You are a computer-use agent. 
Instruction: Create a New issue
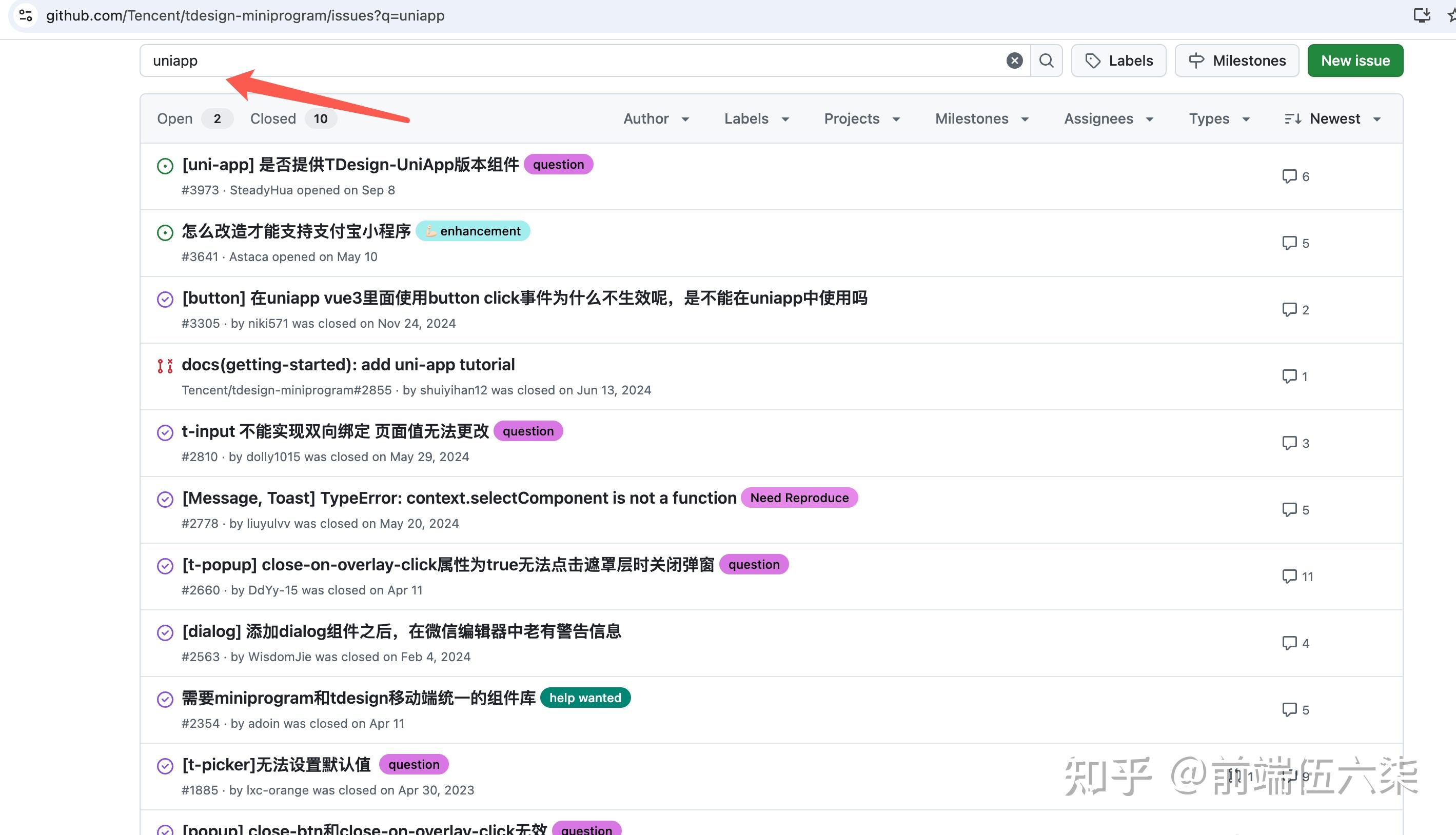[x=1355, y=60]
